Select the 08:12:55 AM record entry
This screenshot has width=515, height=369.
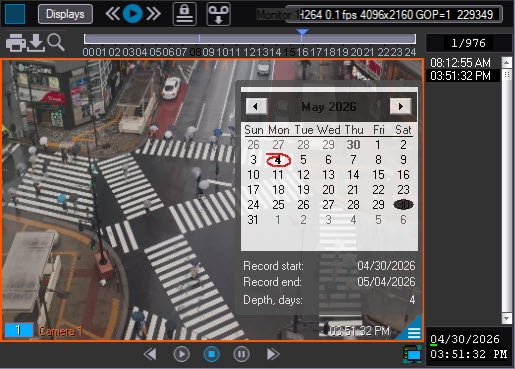[460, 62]
